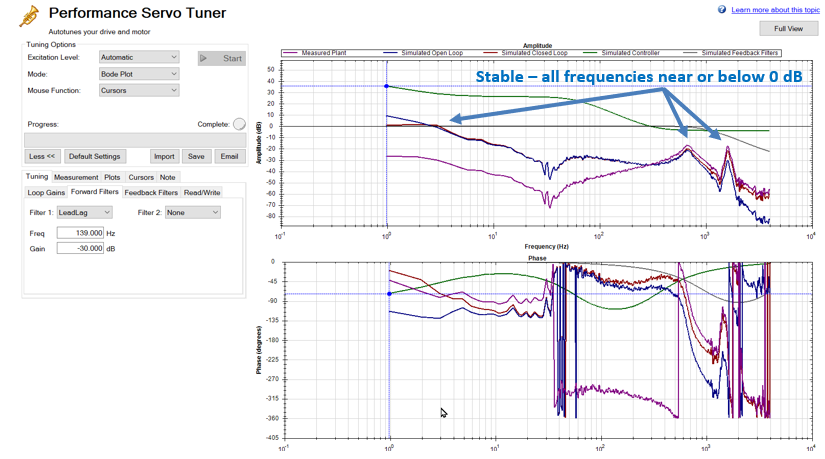Open Learn more about this topic link
The height and width of the screenshot is (459, 825).
click(775, 9)
